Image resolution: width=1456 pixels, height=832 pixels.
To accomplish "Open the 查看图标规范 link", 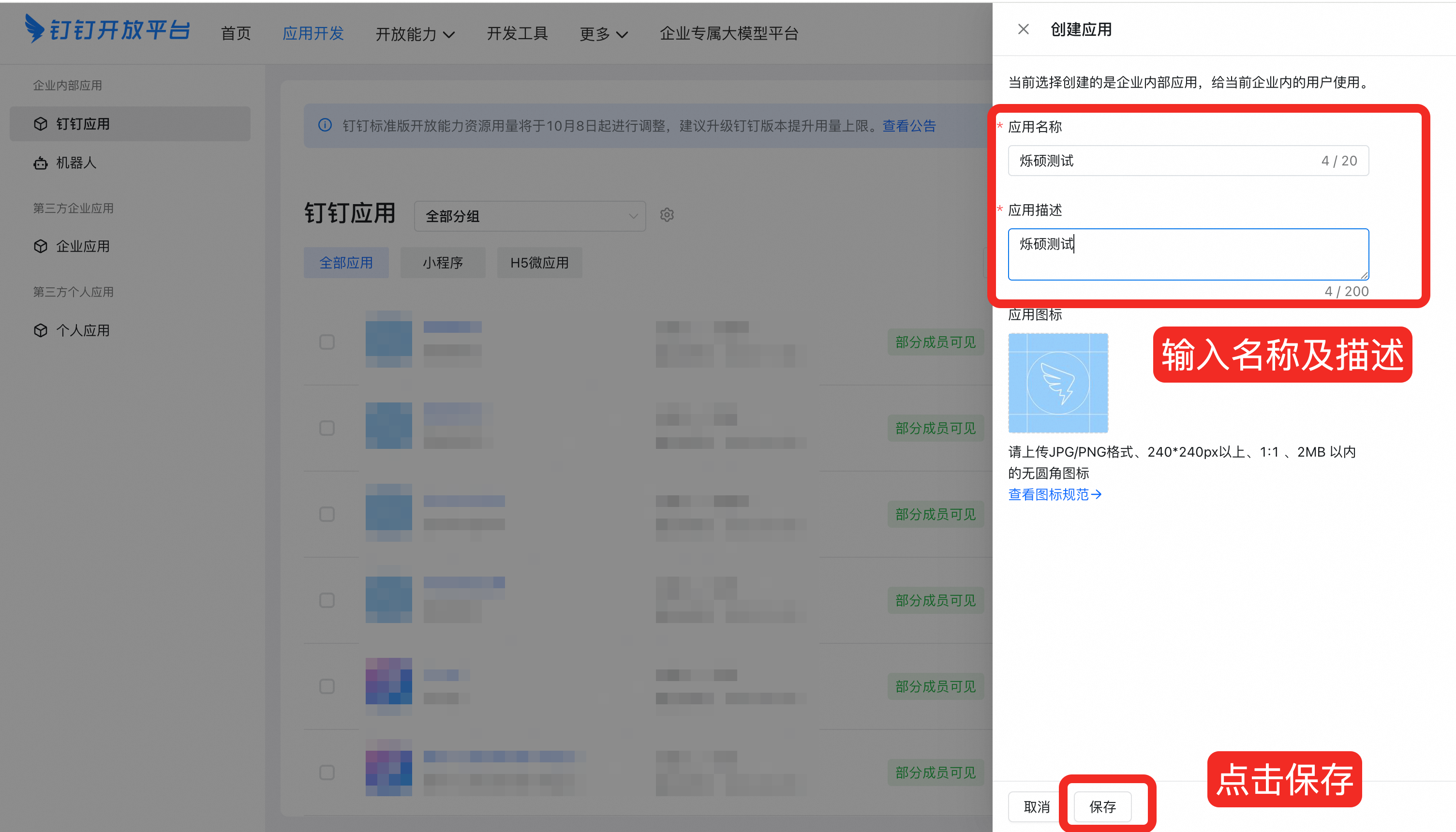I will point(1055,494).
